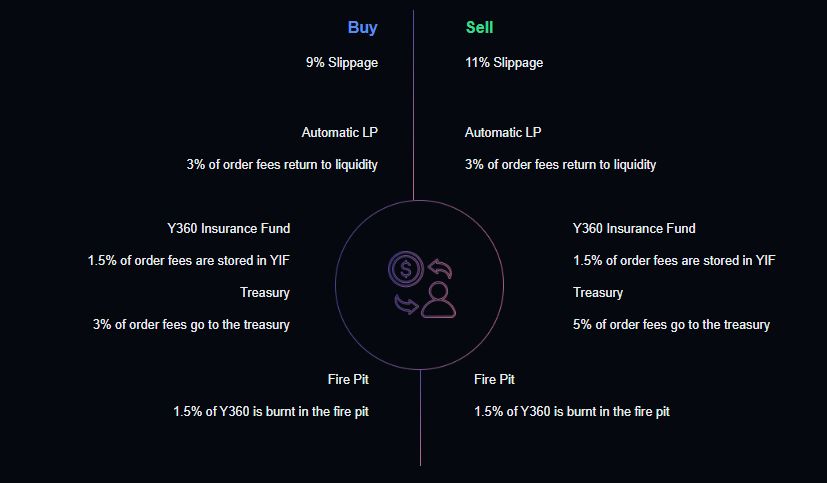Click Y360 Insurance Fund on sell side
The image size is (827, 483).
(x=634, y=228)
